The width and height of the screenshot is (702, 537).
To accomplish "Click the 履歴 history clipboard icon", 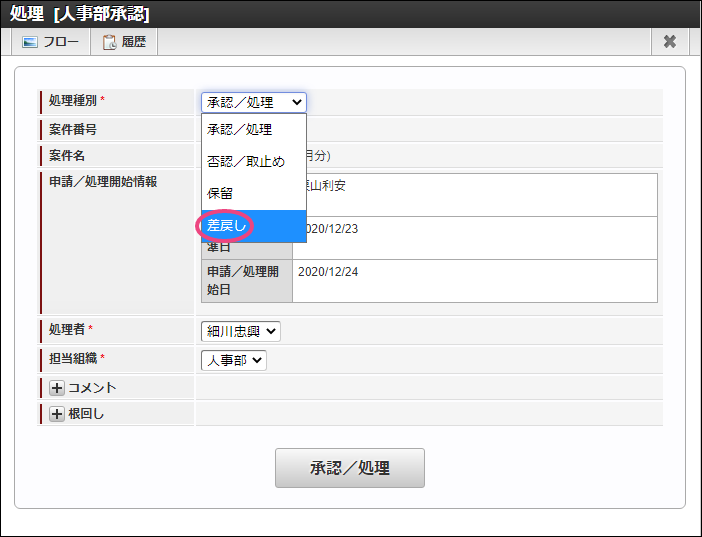I will pyautogui.click(x=110, y=42).
